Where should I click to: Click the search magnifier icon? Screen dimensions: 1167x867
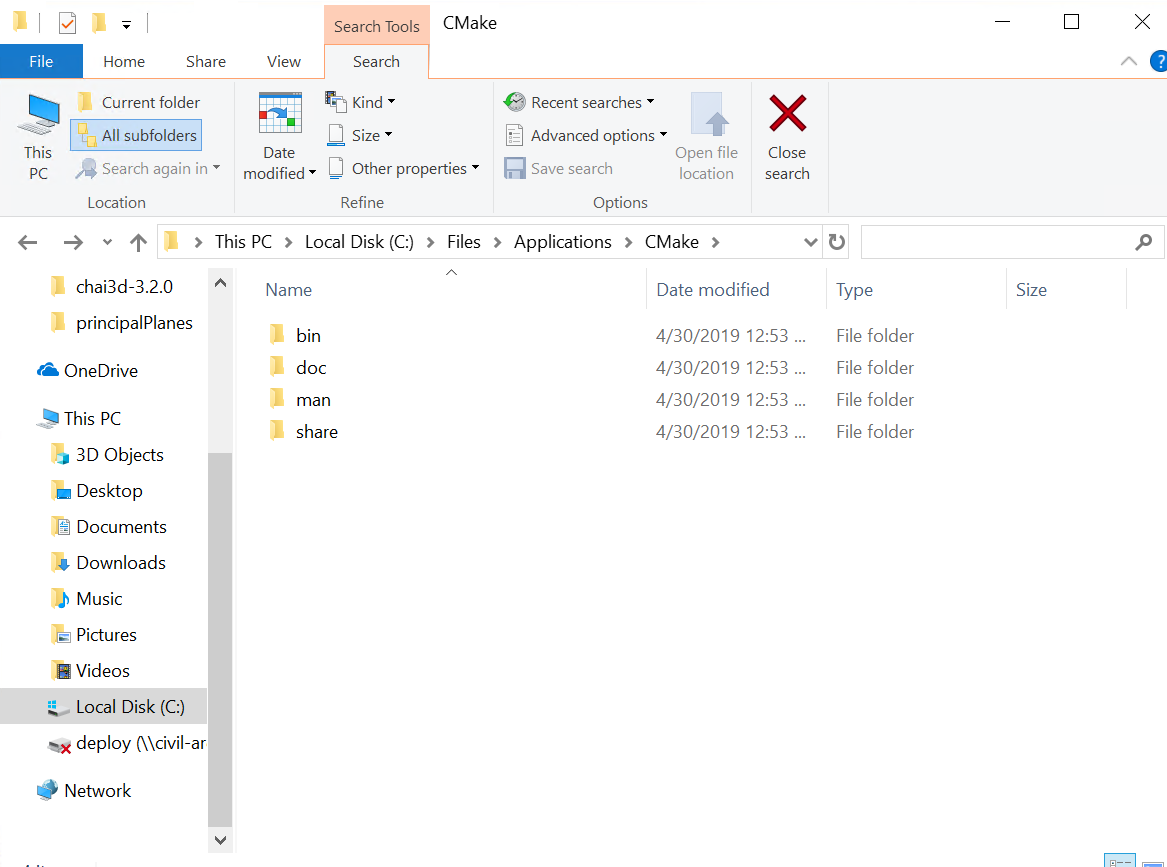[x=1143, y=242]
